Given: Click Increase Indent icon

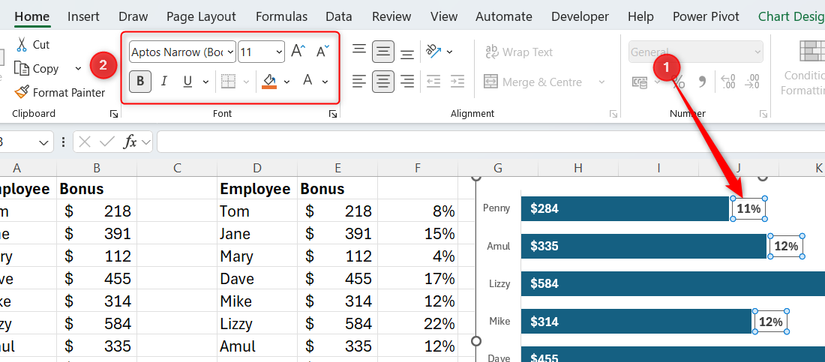Looking at the screenshot, I should point(457,81).
